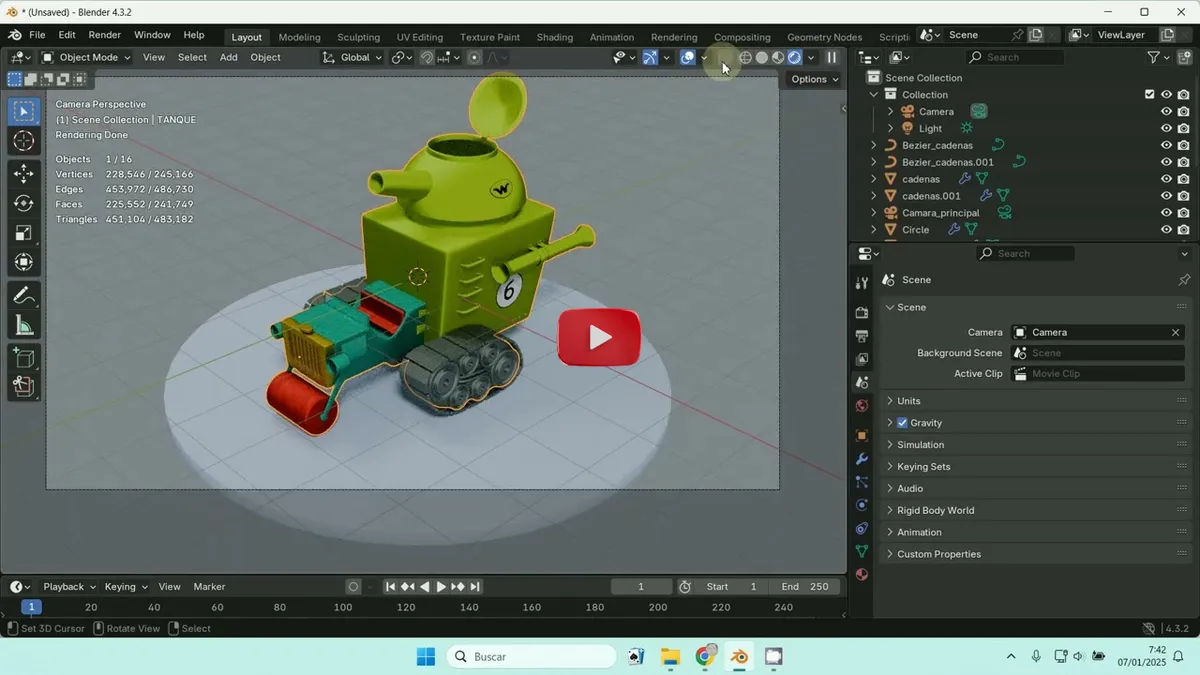The height and width of the screenshot is (675, 1200).
Task: Expand the Camara_principal tree item
Action: pyautogui.click(x=874, y=213)
